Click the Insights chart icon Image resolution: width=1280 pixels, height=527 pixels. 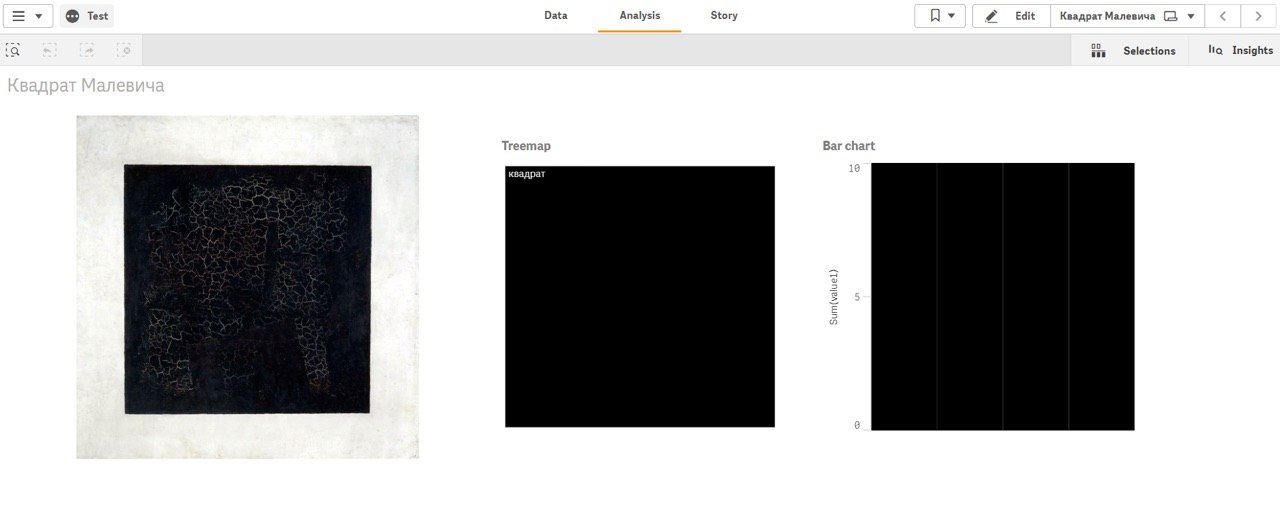[1215, 50]
